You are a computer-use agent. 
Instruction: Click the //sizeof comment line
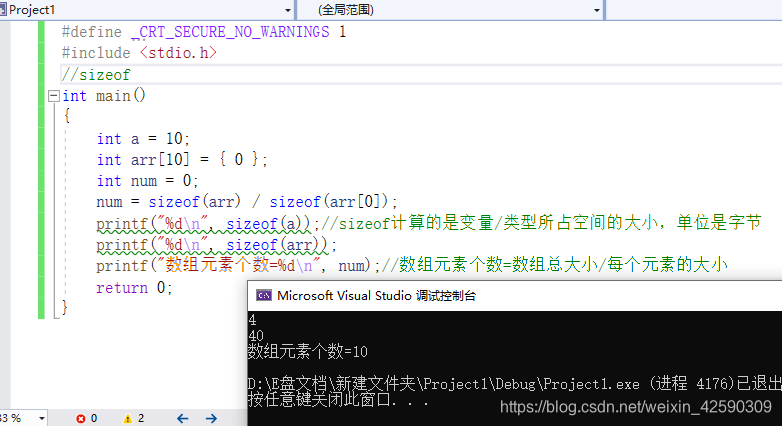[x=96, y=75]
